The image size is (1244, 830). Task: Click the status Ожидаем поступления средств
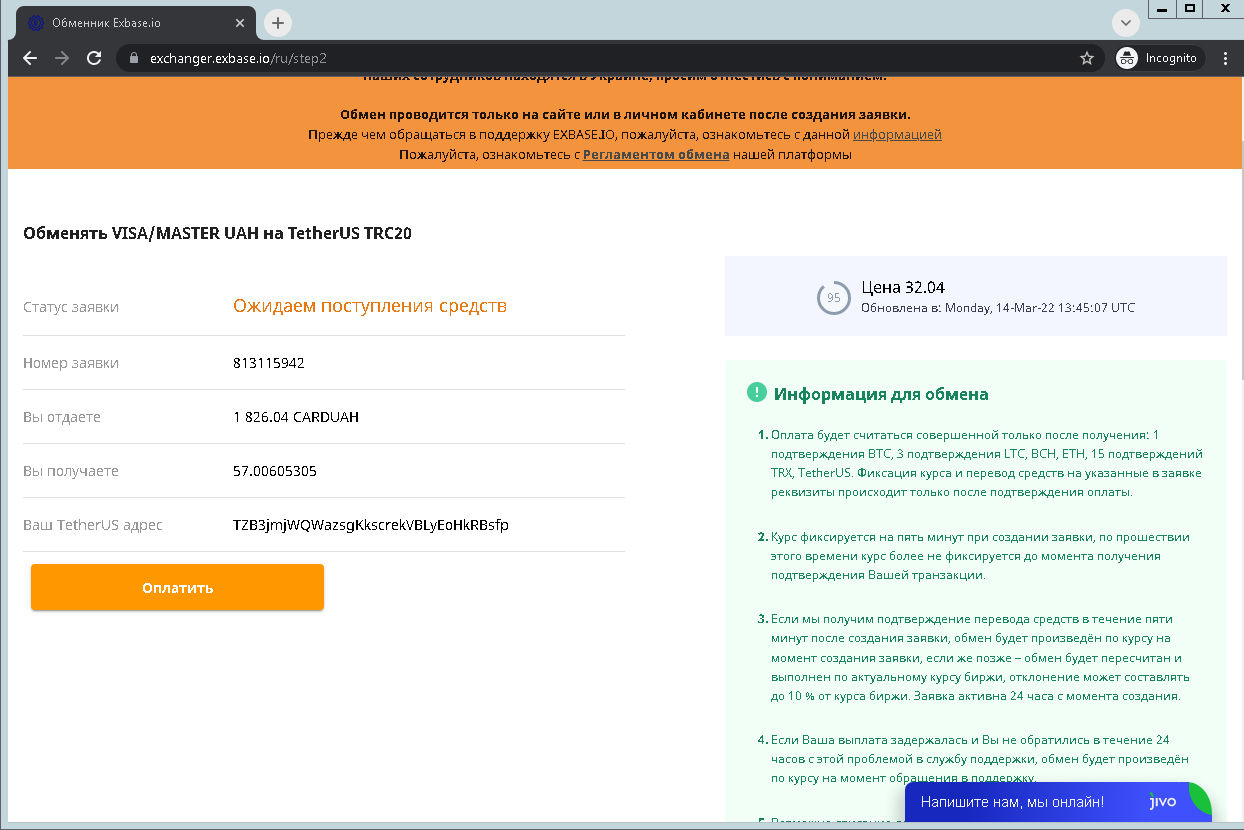pos(370,306)
